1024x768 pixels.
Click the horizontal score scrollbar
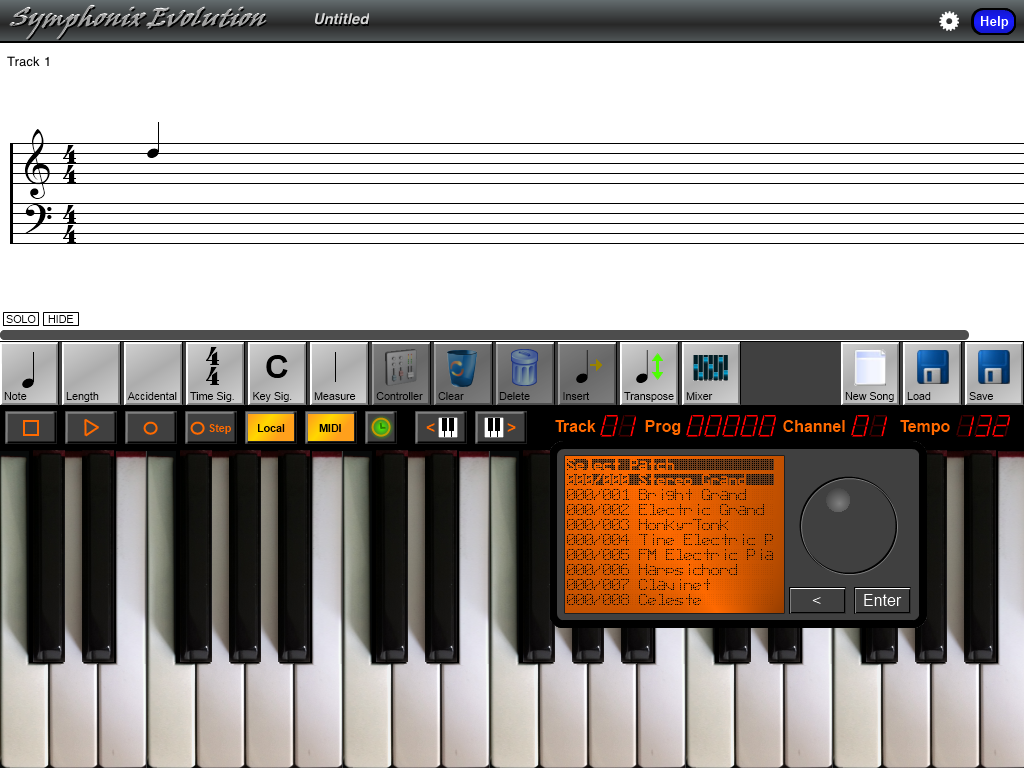pos(484,335)
